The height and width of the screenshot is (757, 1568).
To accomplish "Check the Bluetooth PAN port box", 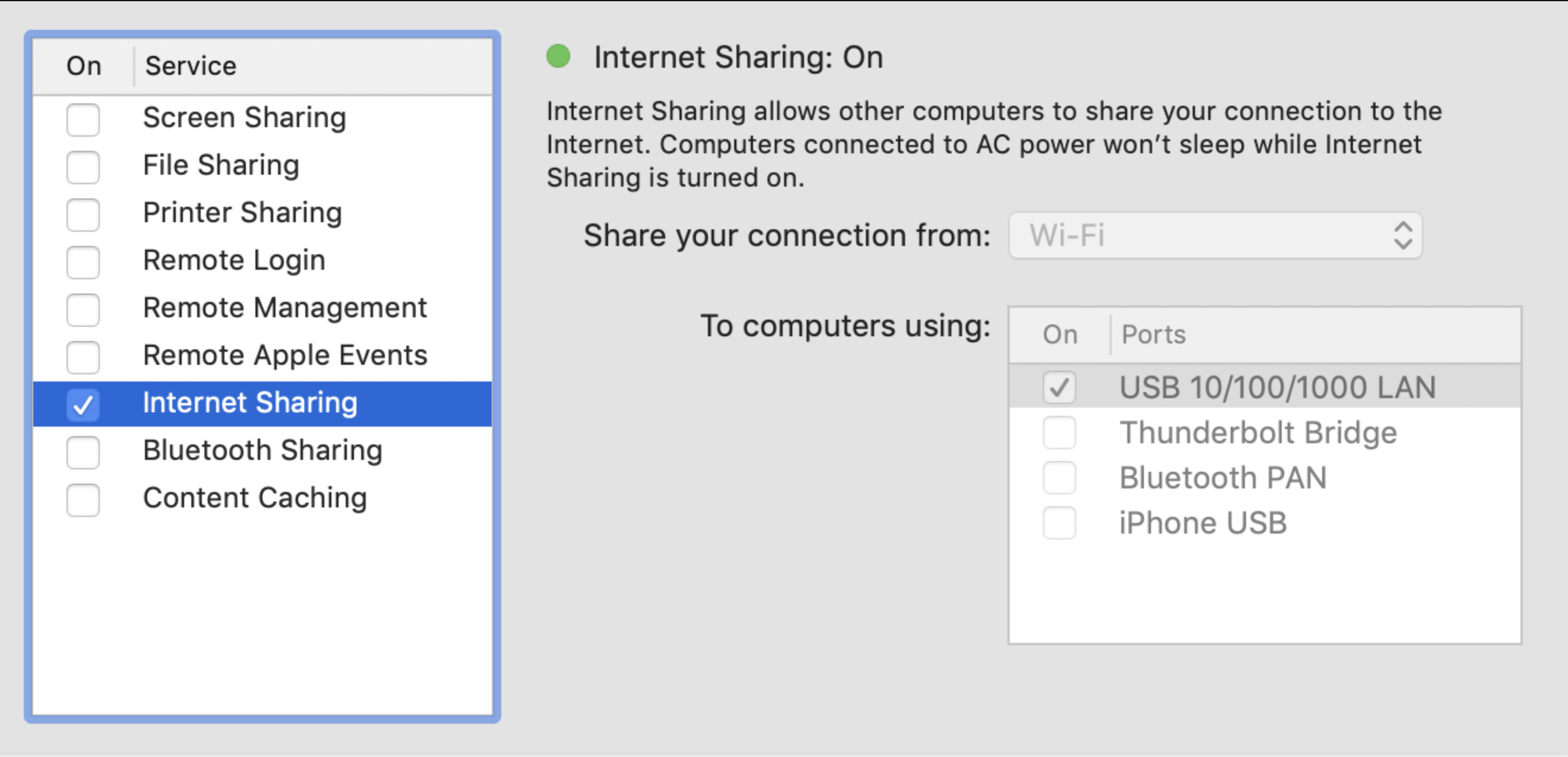I will click(x=1059, y=478).
